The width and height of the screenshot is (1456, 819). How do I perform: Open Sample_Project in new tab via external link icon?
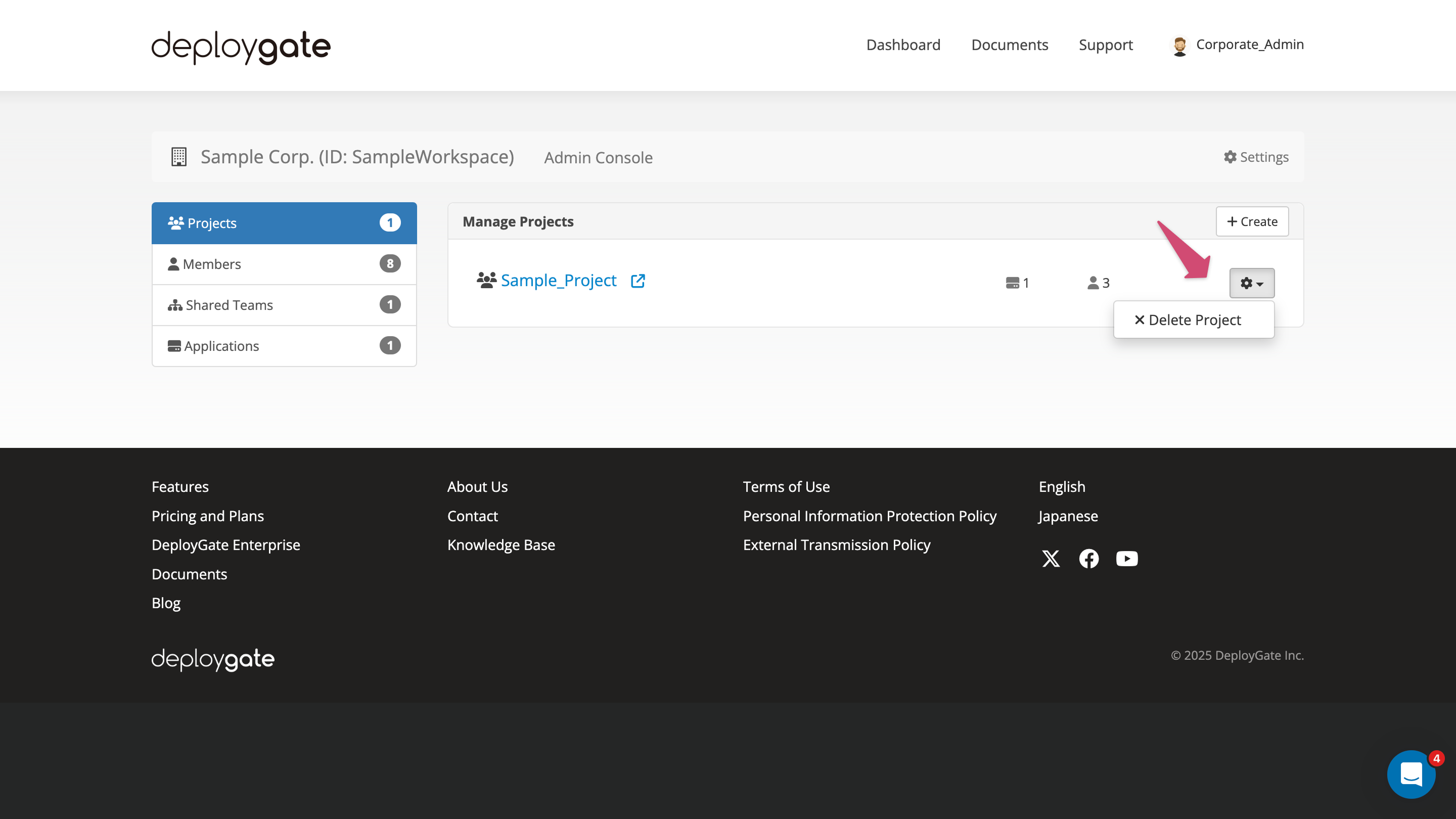tap(638, 281)
